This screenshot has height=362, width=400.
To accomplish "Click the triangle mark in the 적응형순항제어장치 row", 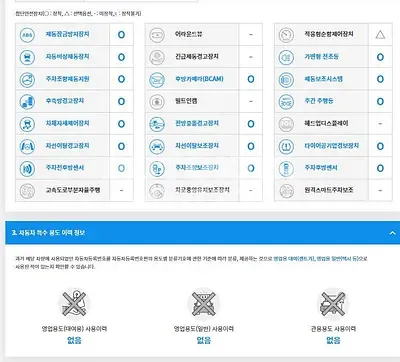I will click(x=380, y=34).
